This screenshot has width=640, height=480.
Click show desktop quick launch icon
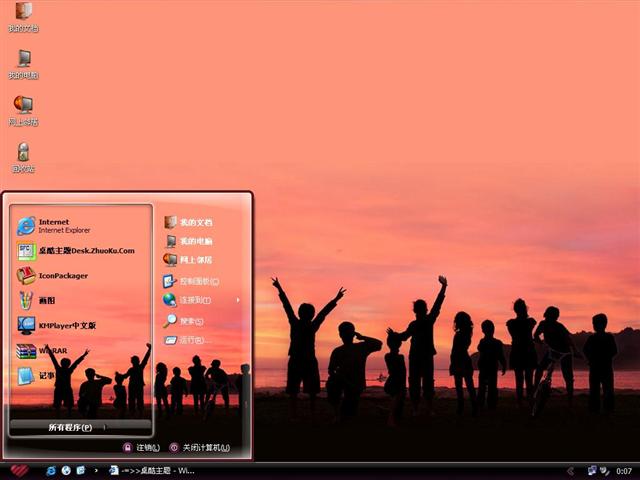coord(81,471)
